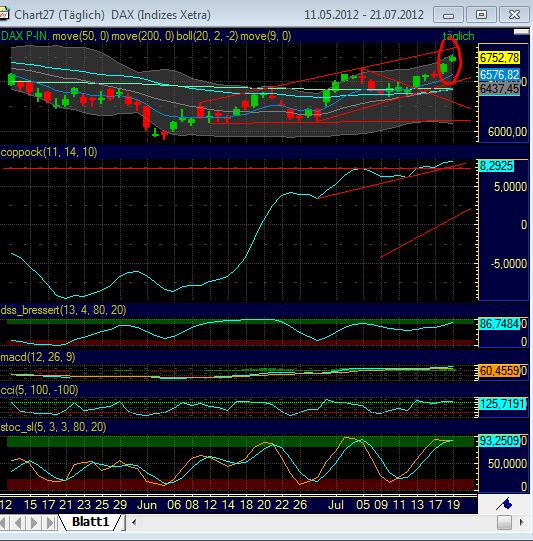Jump to the first sheet tab
The height and width of the screenshot is (541, 533).
click(3, 523)
